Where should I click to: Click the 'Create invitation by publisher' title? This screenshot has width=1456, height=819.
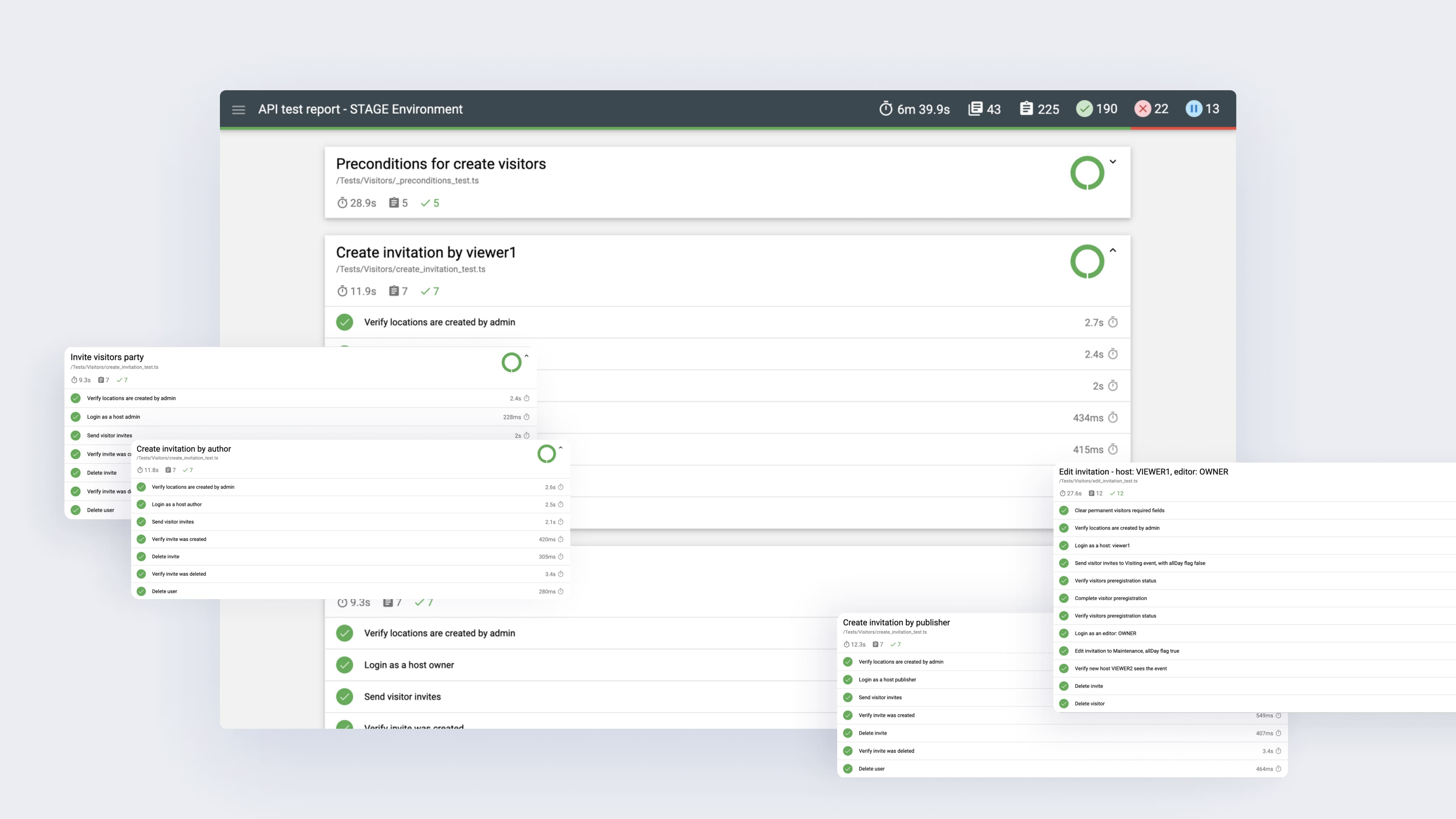pos(896,622)
